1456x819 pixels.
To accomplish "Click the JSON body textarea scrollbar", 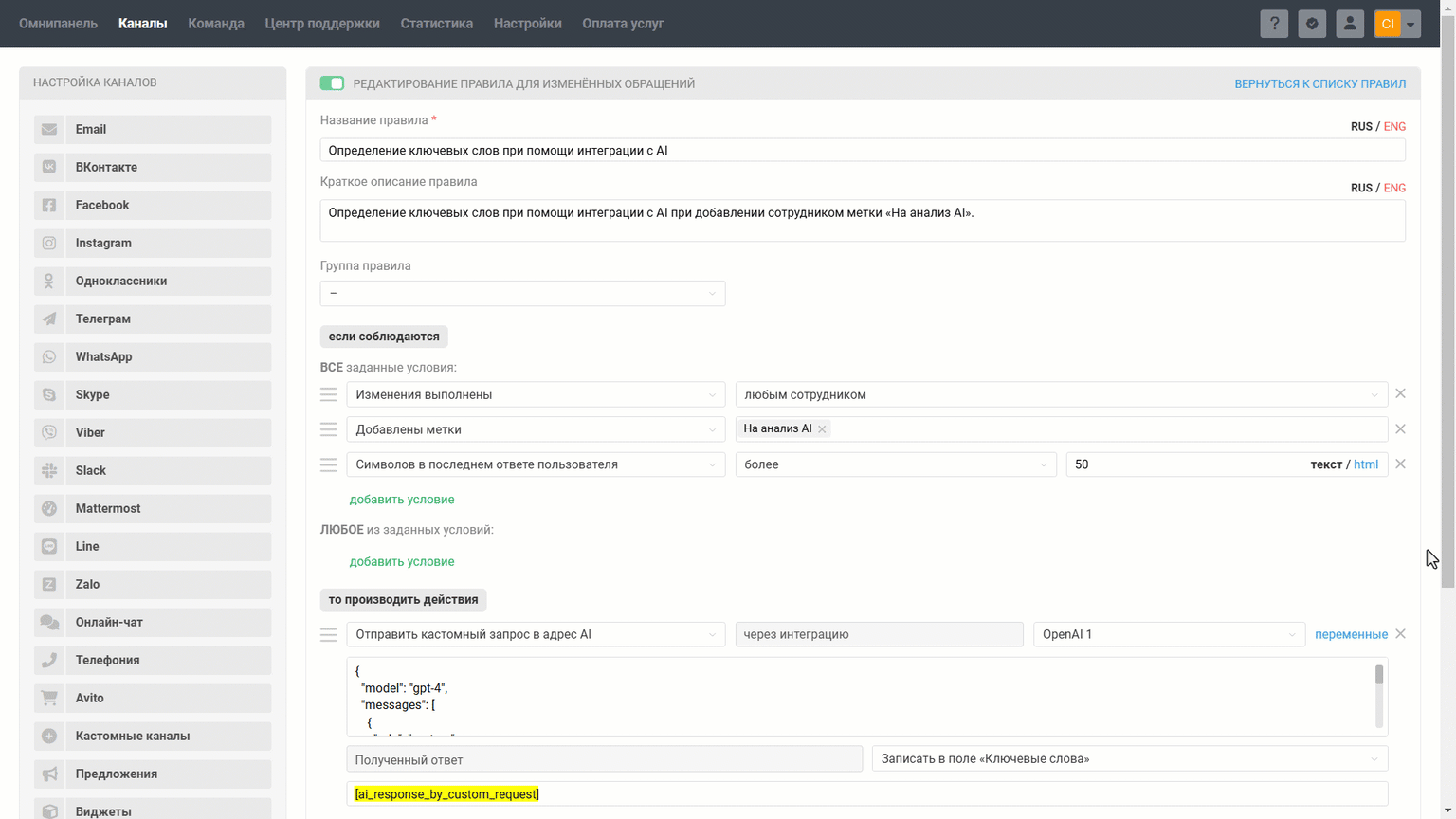I will (x=1379, y=696).
